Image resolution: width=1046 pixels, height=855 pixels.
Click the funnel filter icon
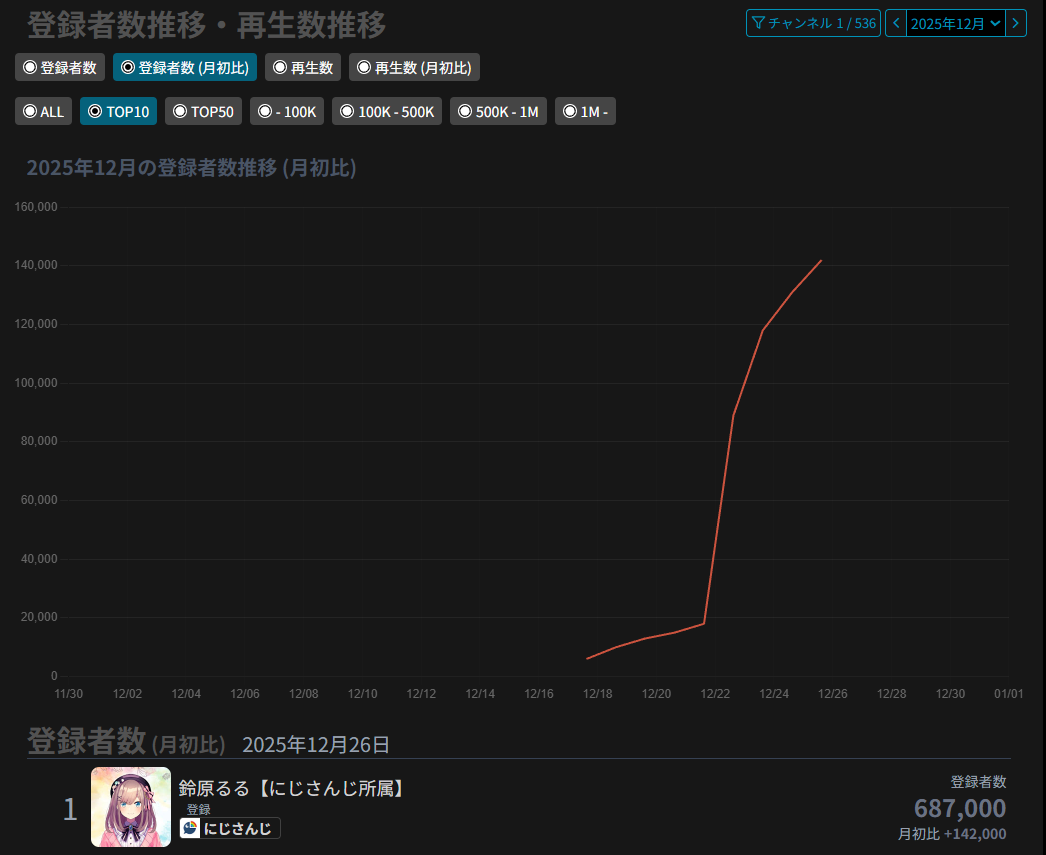tap(758, 23)
